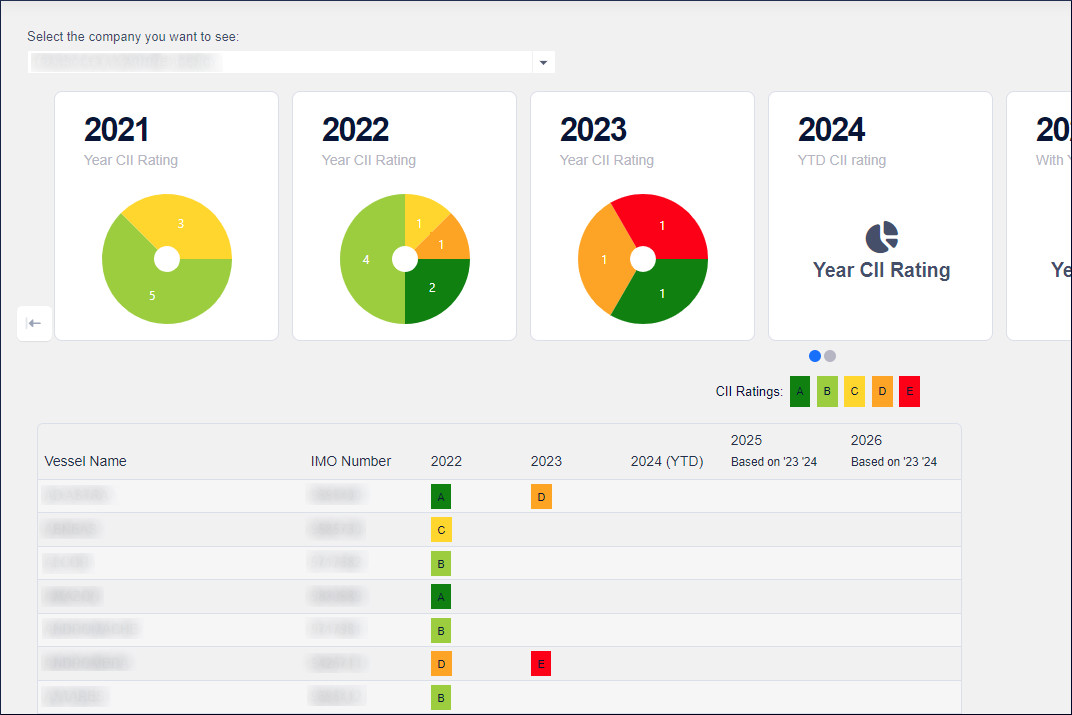Click the yellow C rating legend swatch
This screenshot has height=715, width=1072.
click(854, 392)
